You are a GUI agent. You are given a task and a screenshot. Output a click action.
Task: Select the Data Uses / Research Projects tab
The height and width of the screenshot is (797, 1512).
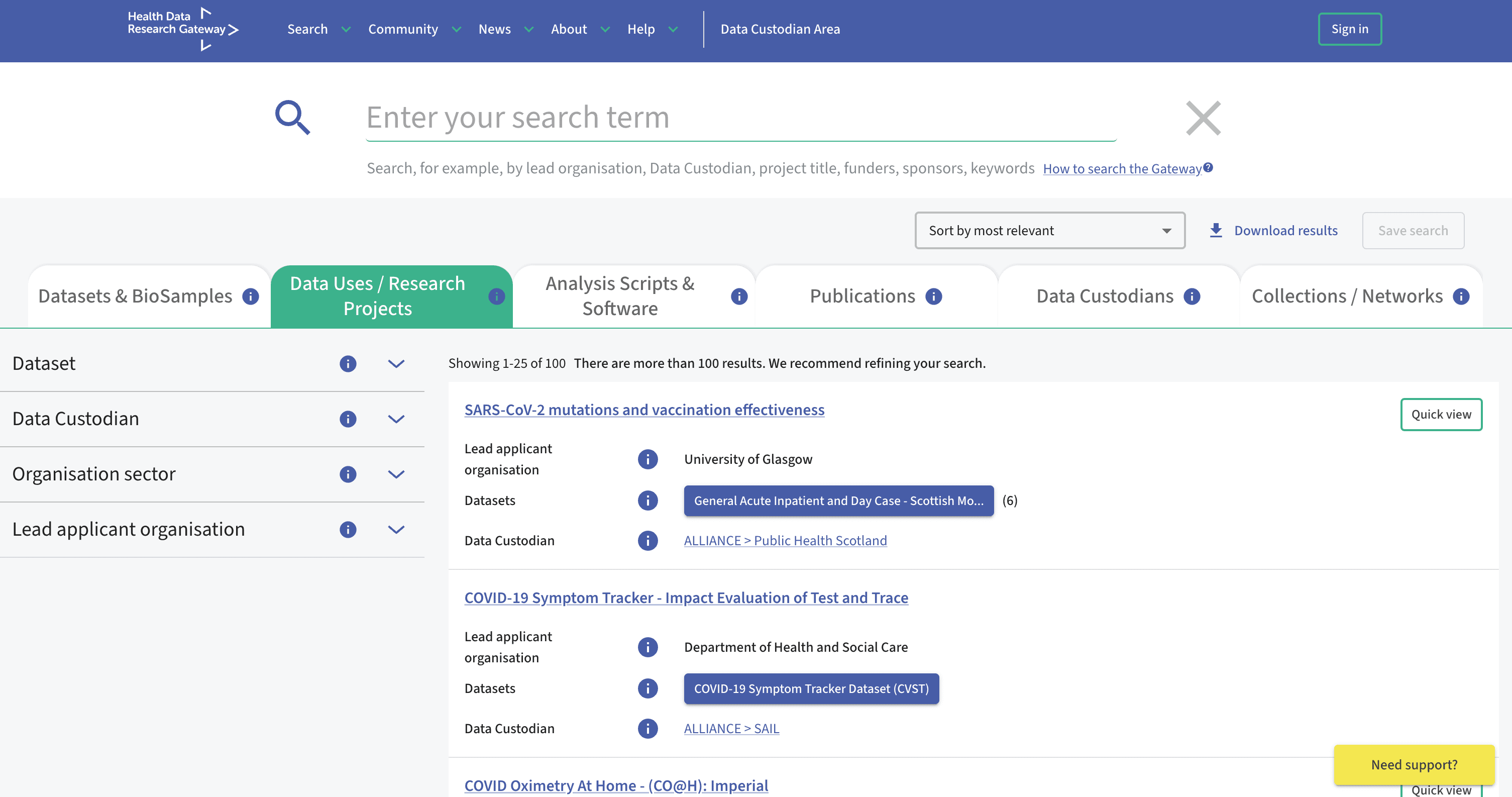click(x=391, y=296)
